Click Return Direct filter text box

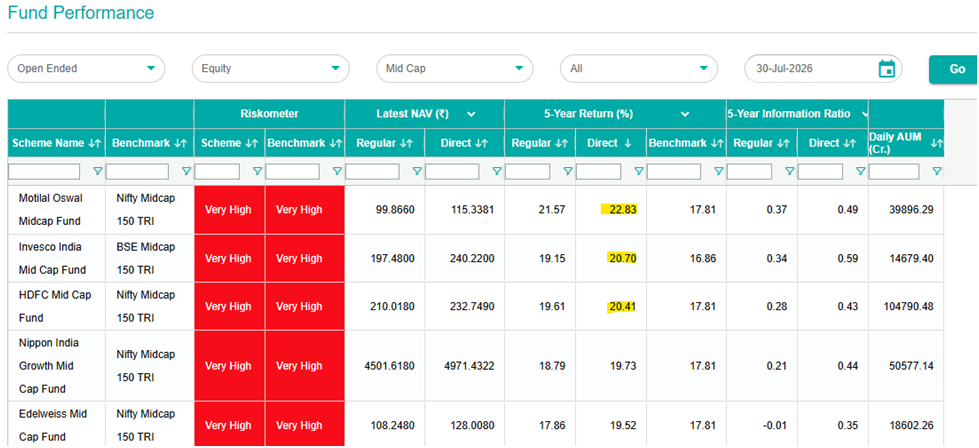pos(599,171)
